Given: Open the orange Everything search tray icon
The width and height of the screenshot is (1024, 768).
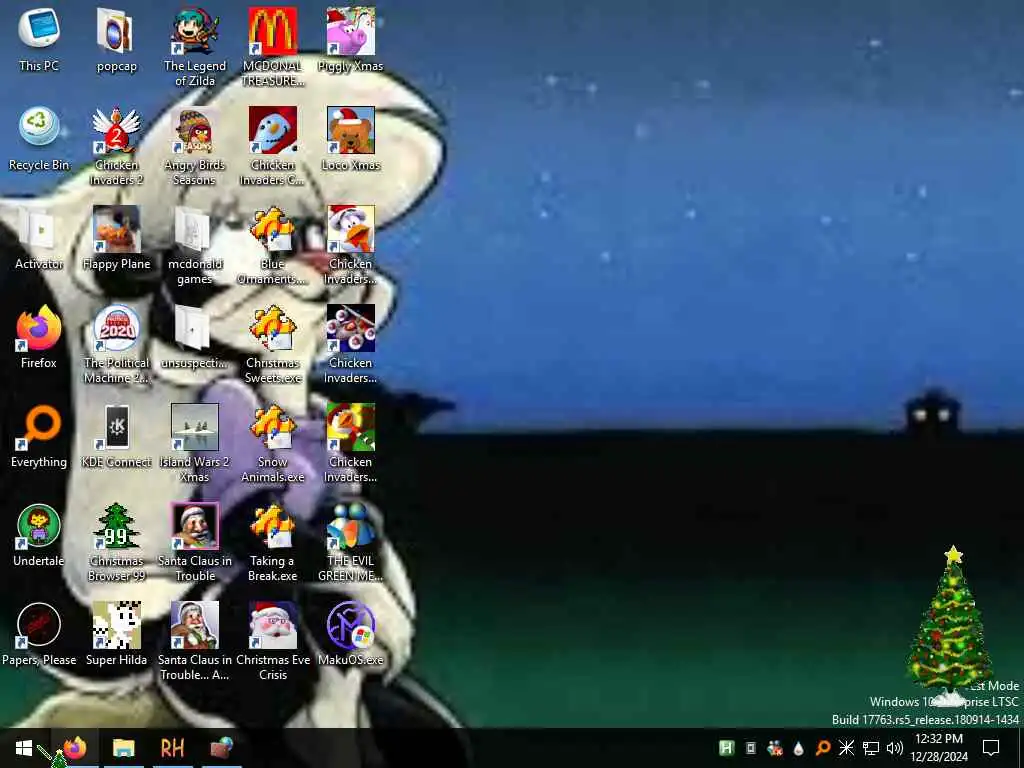Looking at the screenshot, I should [x=823, y=748].
